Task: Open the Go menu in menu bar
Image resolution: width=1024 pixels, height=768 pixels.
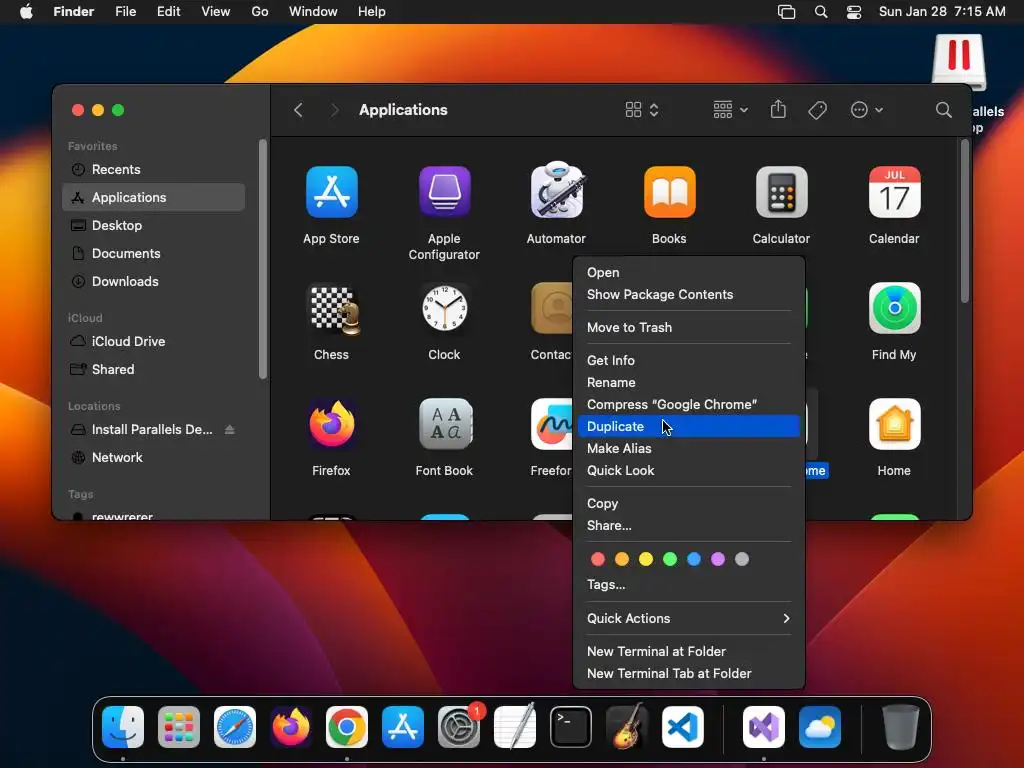Action: coord(260,12)
